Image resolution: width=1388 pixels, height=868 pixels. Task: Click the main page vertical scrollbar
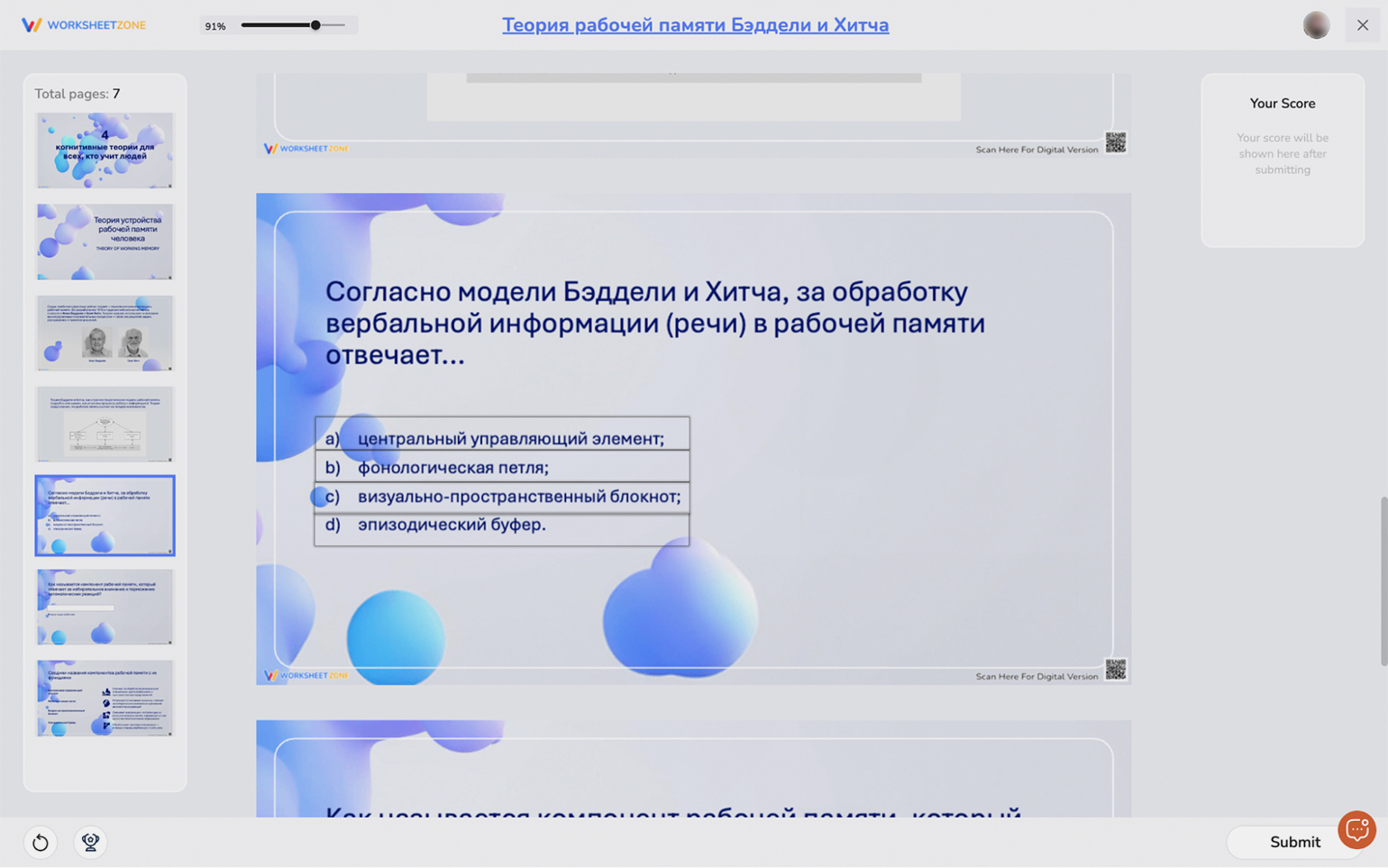click(x=1383, y=581)
